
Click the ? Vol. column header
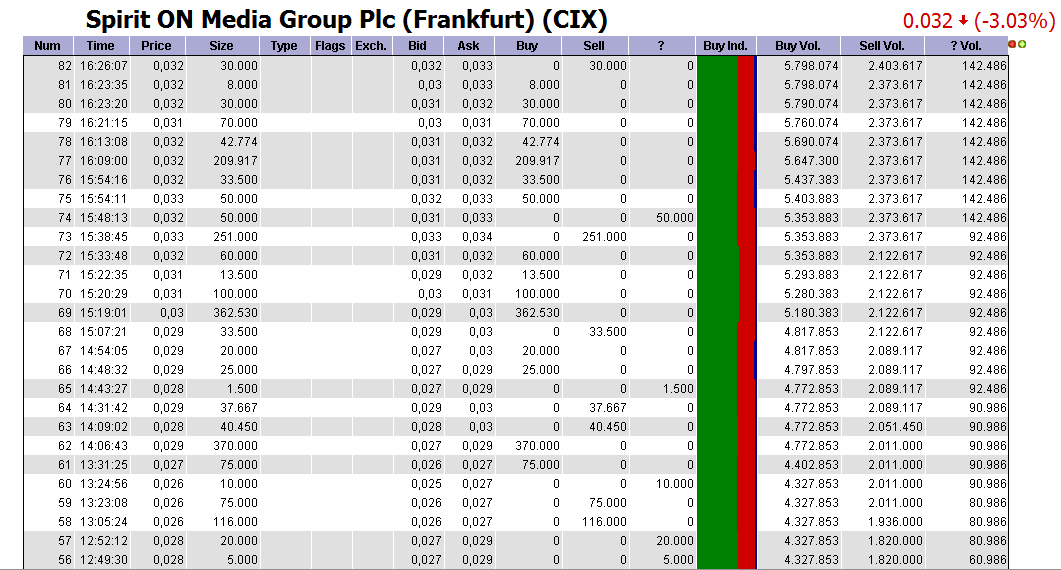[x=966, y=46]
